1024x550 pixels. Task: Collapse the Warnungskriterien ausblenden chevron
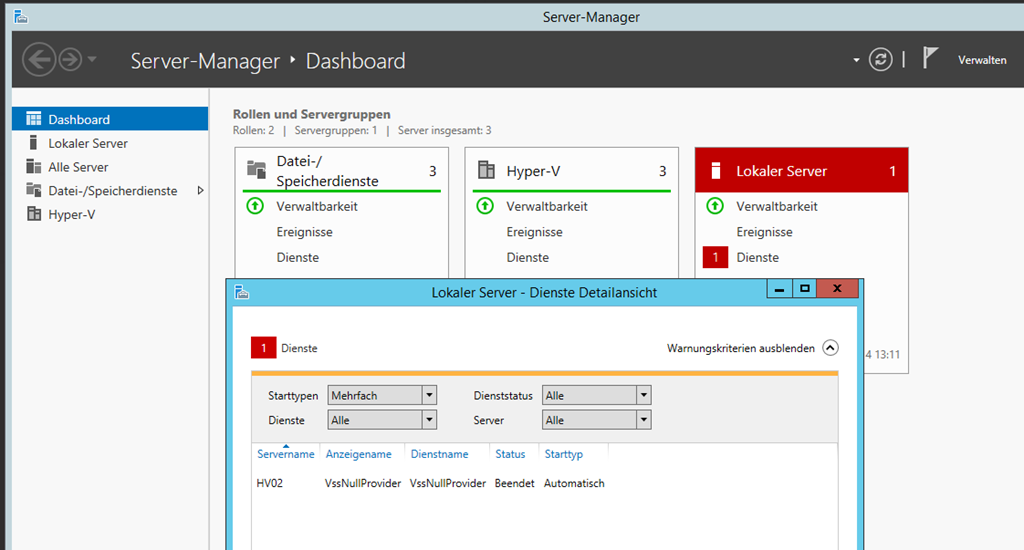coord(830,348)
